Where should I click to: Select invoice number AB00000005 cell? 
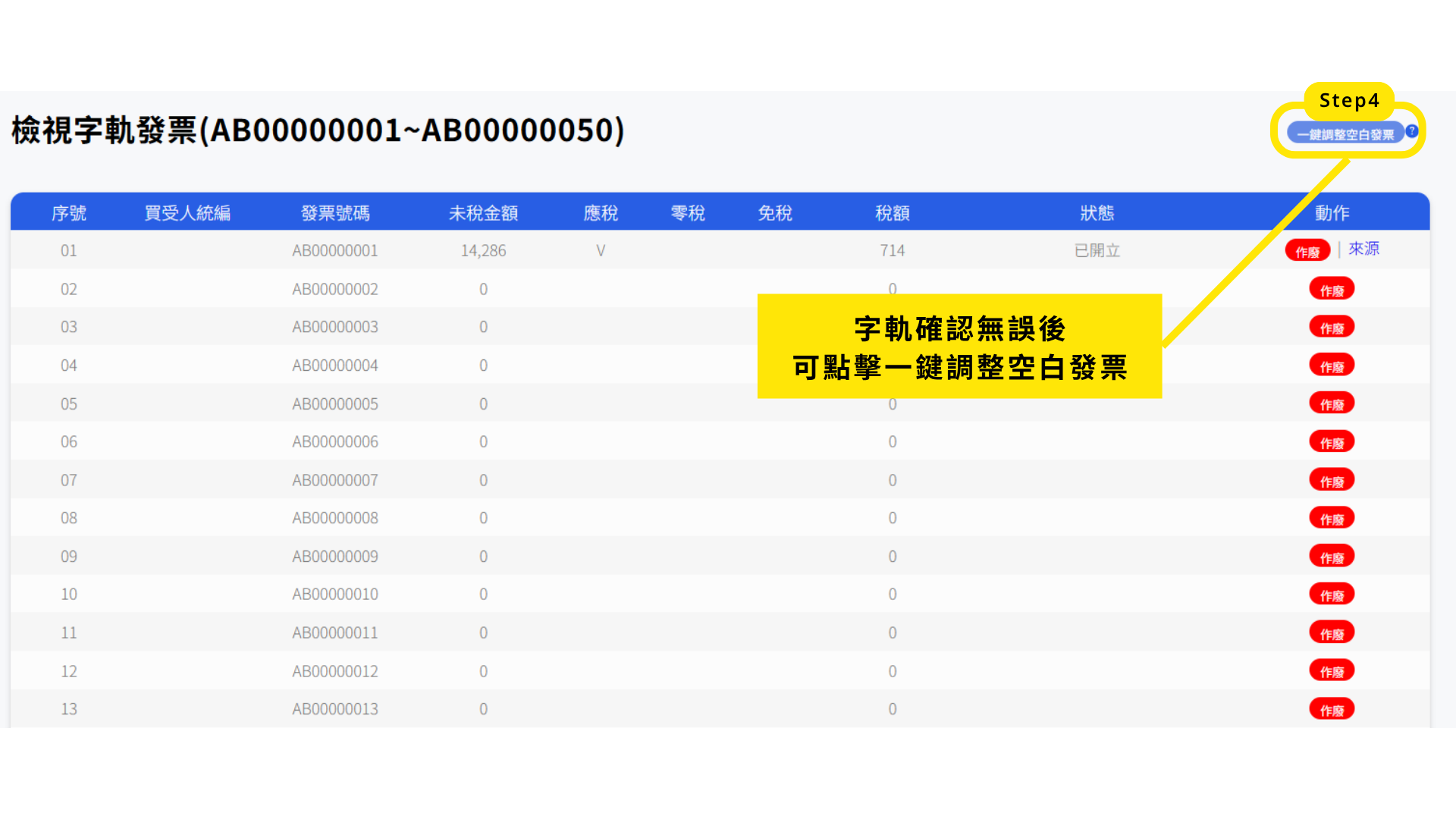[335, 404]
